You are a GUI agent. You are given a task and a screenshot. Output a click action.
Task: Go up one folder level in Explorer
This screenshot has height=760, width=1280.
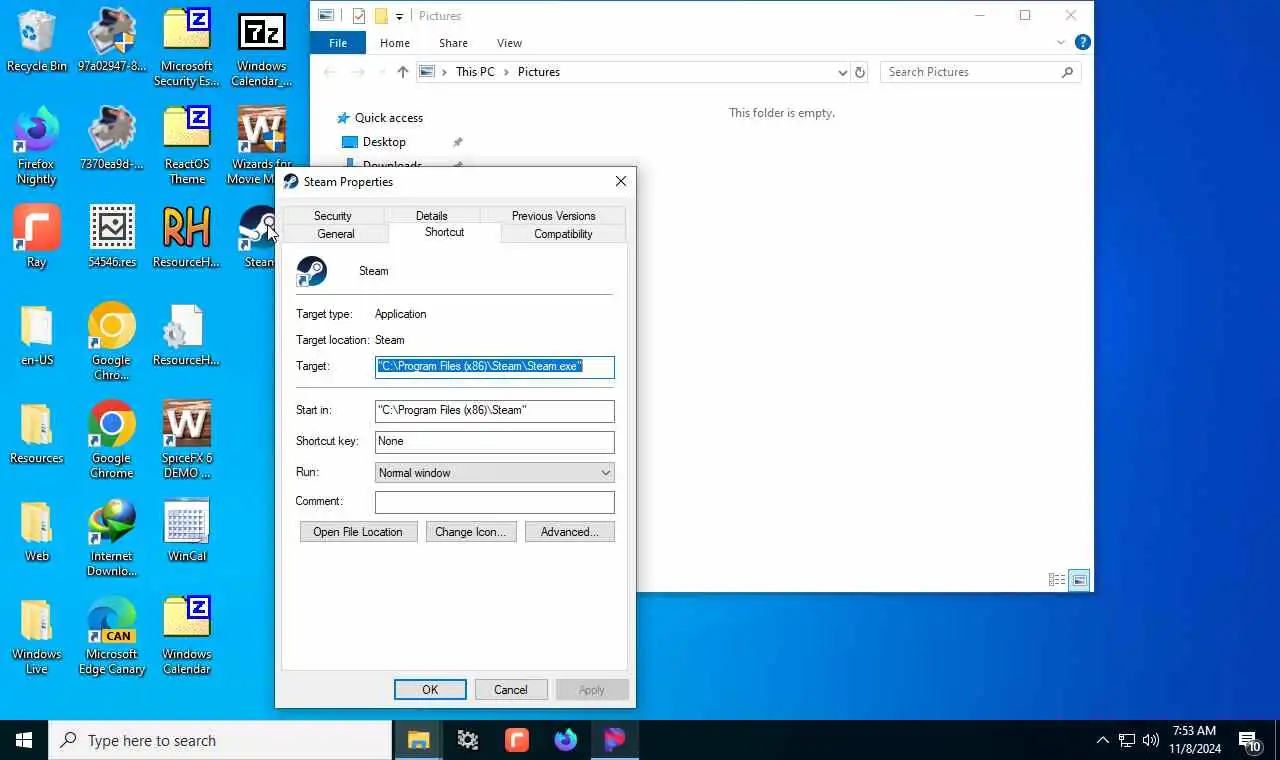click(402, 72)
